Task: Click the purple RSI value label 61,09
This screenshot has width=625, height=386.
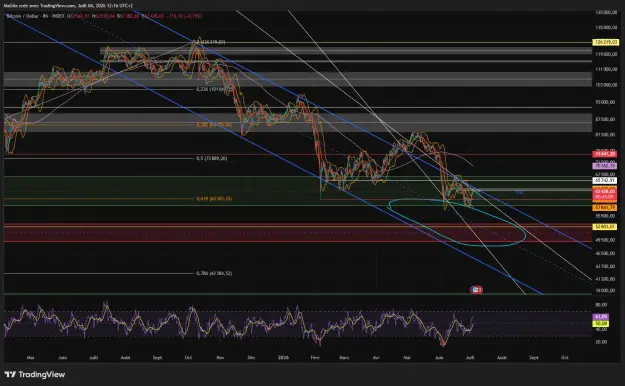Action: (x=601, y=317)
